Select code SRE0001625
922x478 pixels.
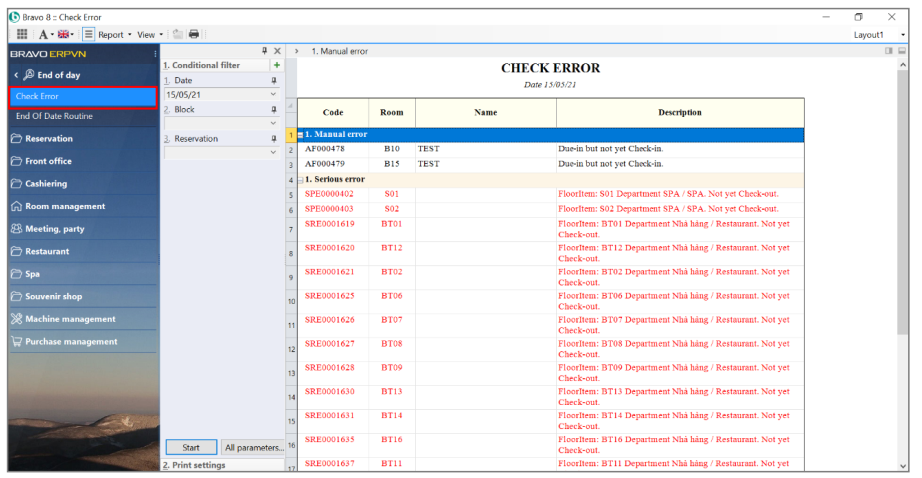tap(329, 296)
